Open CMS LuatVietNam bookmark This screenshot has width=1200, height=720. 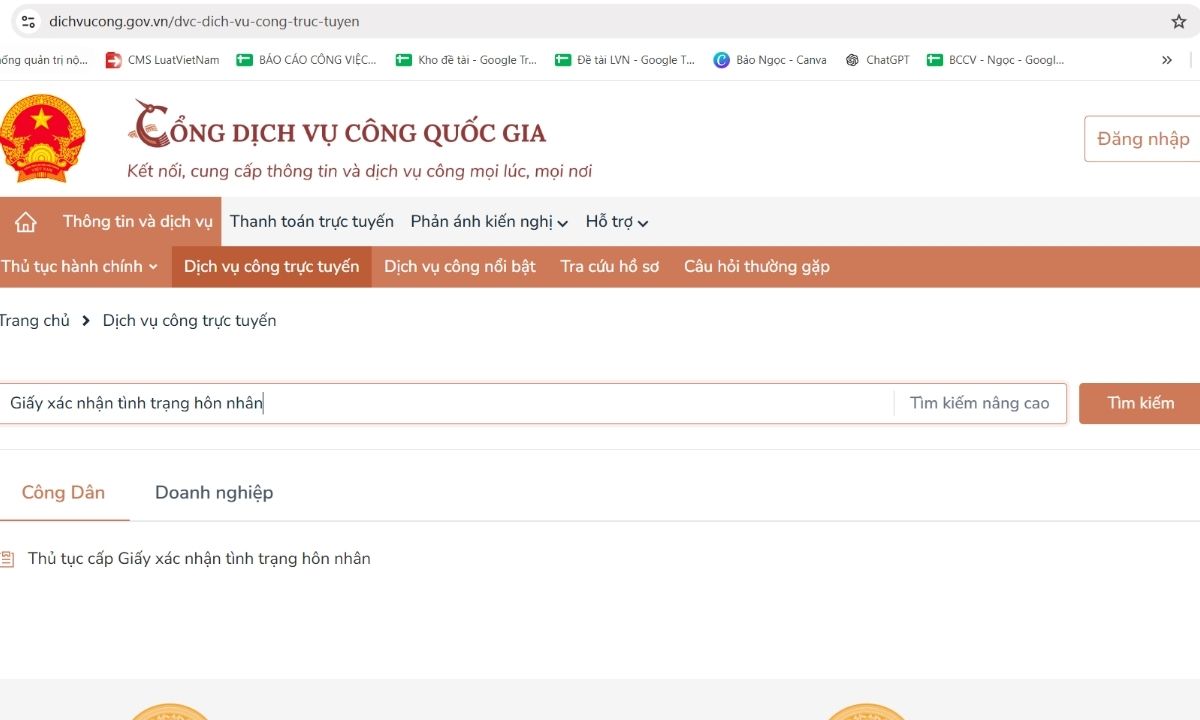pos(162,60)
